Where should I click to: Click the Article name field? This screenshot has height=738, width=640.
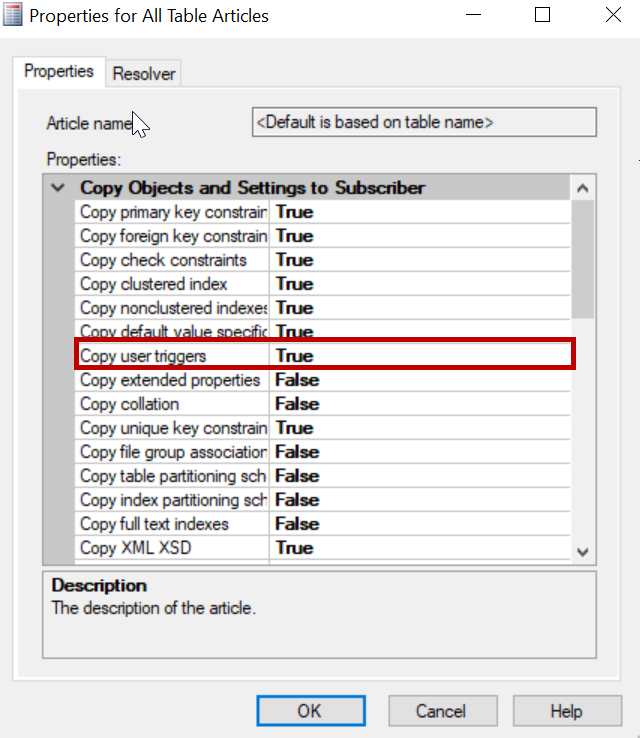[424, 122]
